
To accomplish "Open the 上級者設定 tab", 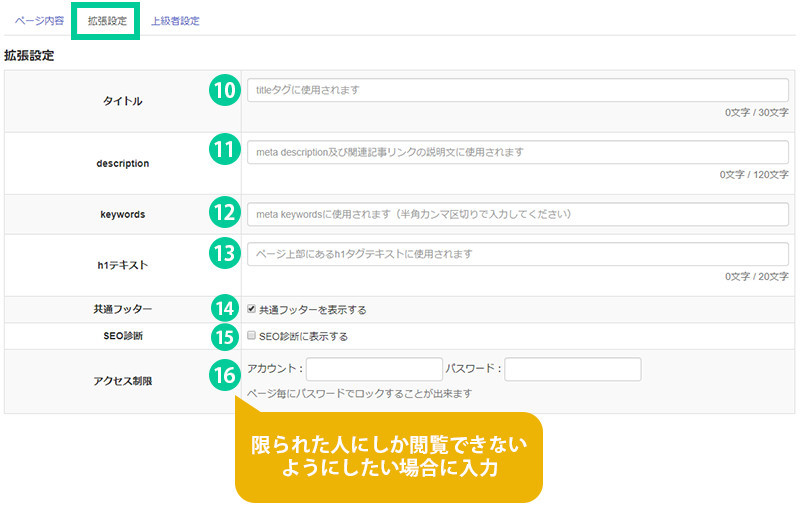I will tap(174, 20).
